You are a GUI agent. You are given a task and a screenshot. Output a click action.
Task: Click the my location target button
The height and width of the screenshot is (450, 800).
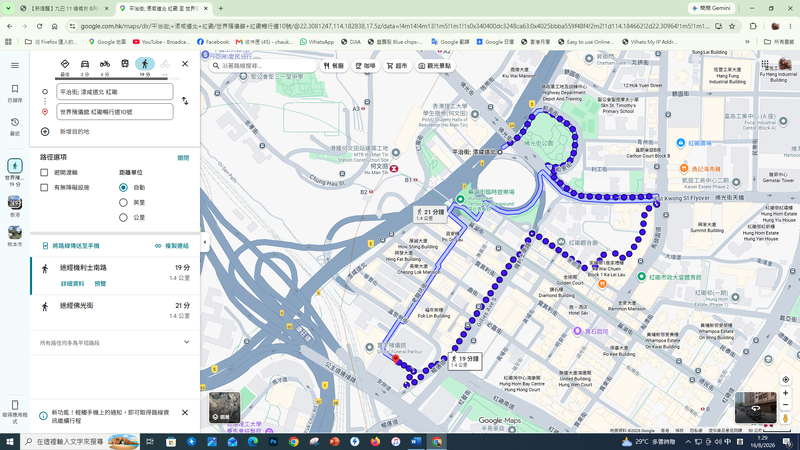pyautogui.click(x=786, y=380)
